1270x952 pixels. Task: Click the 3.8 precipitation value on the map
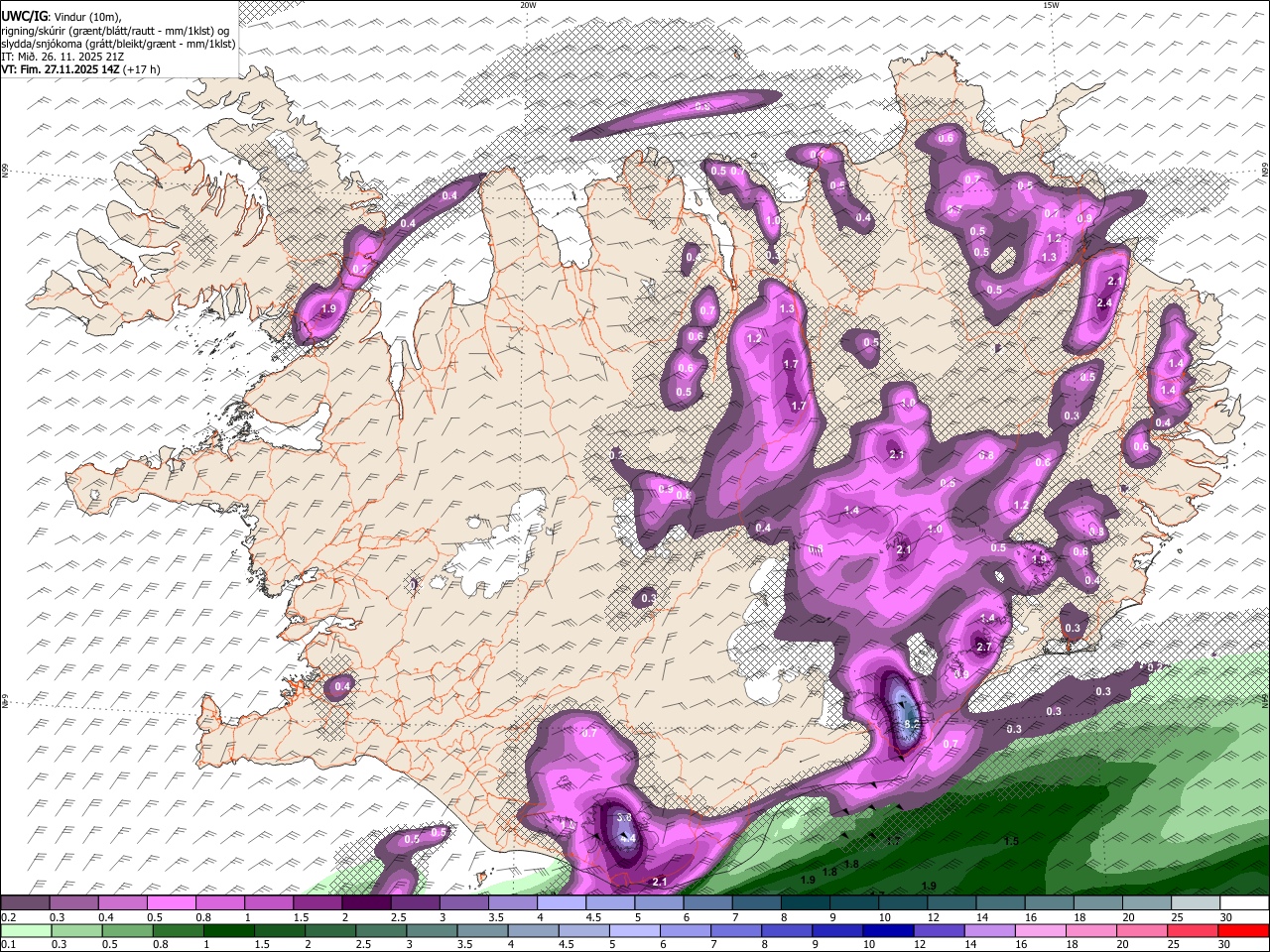click(x=624, y=818)
